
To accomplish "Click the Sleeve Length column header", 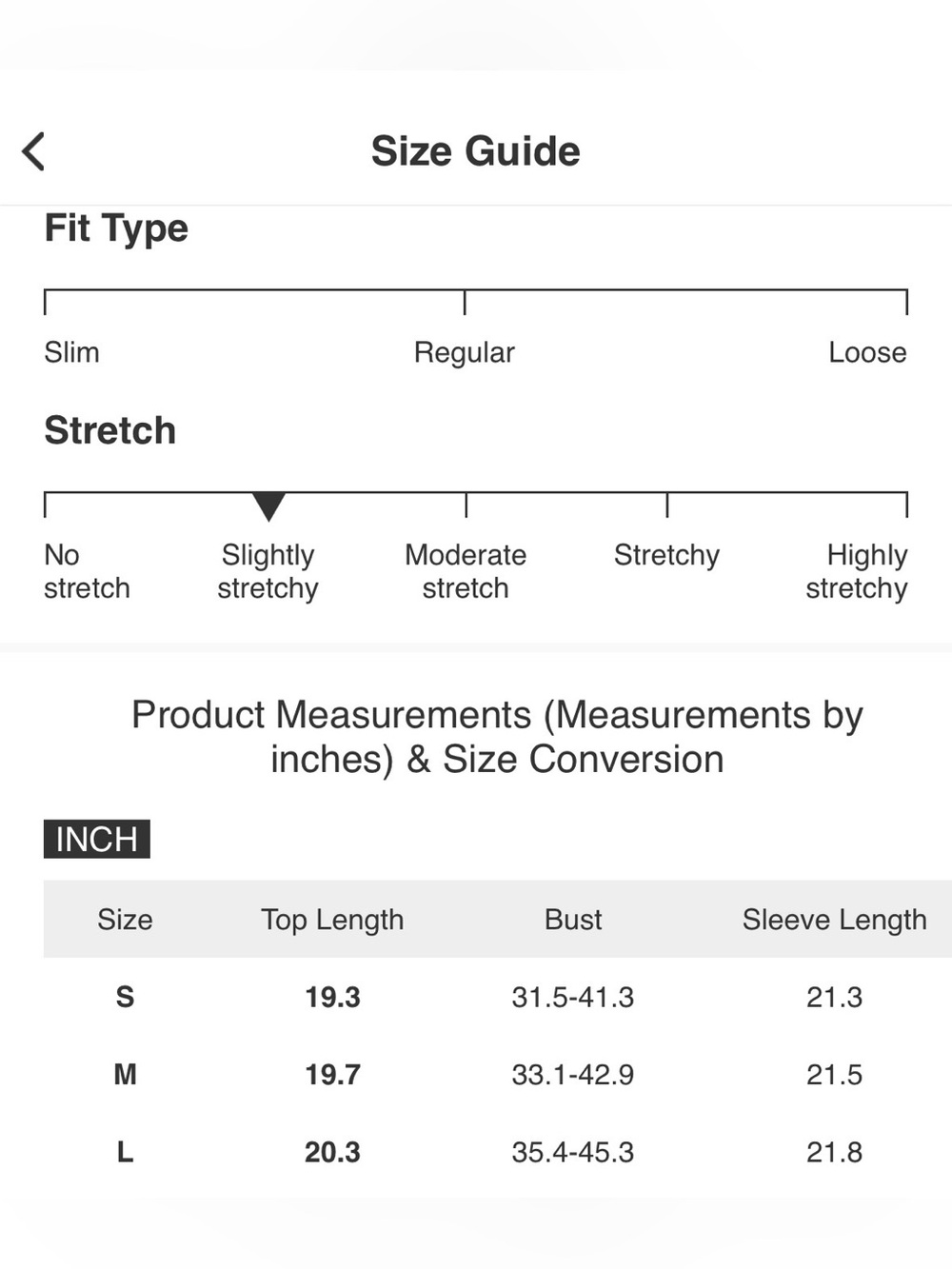I will click(834, 920).
